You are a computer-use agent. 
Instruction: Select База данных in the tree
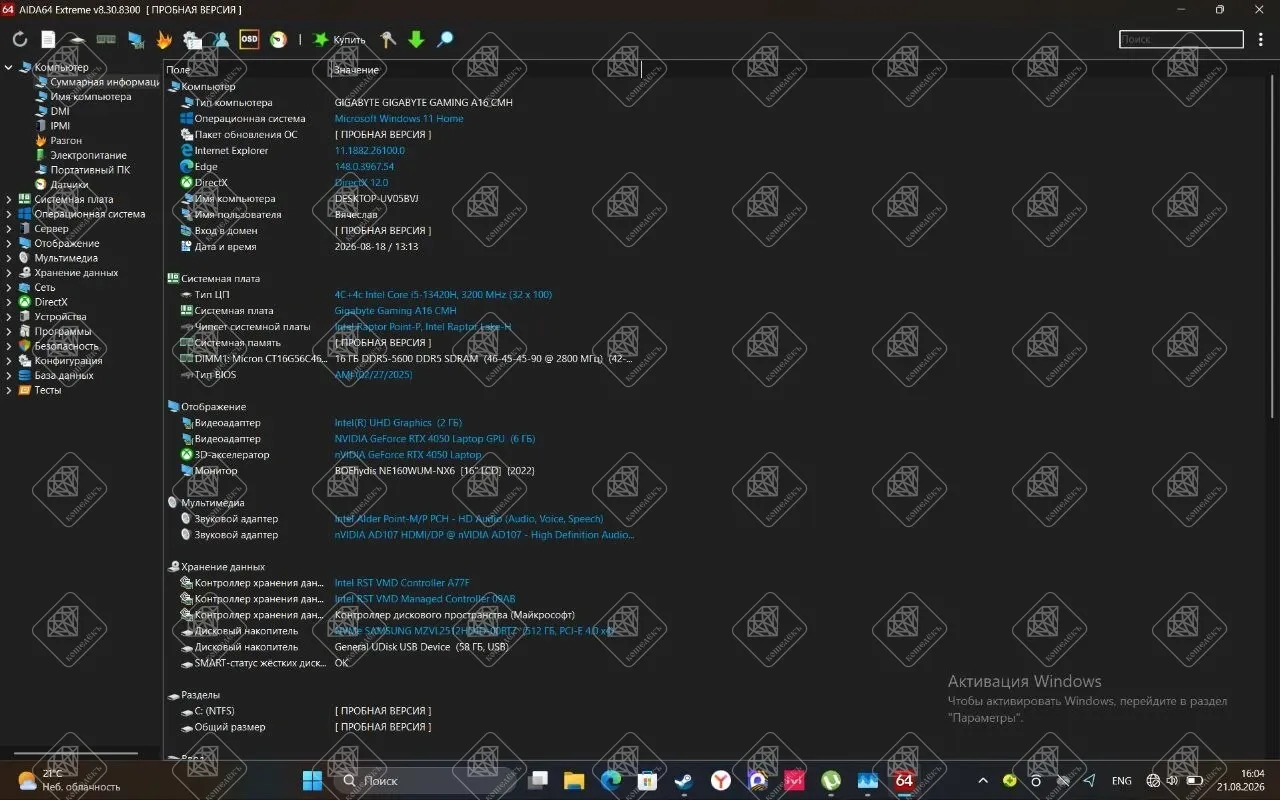(x=64, y=376)
